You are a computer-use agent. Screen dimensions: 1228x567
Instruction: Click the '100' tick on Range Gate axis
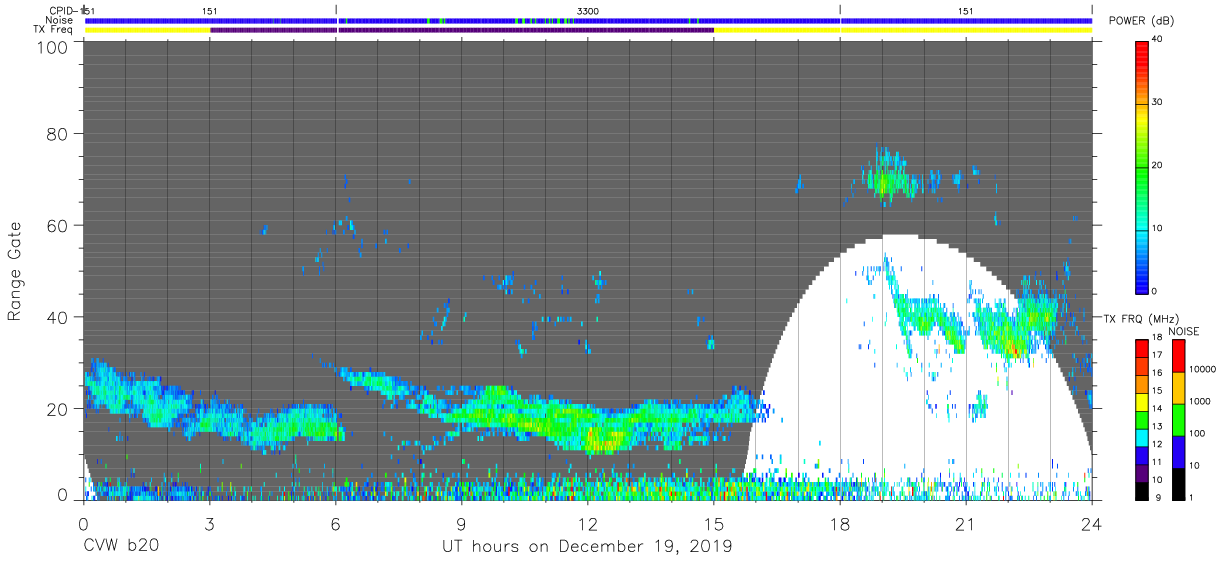click(52, 46)
